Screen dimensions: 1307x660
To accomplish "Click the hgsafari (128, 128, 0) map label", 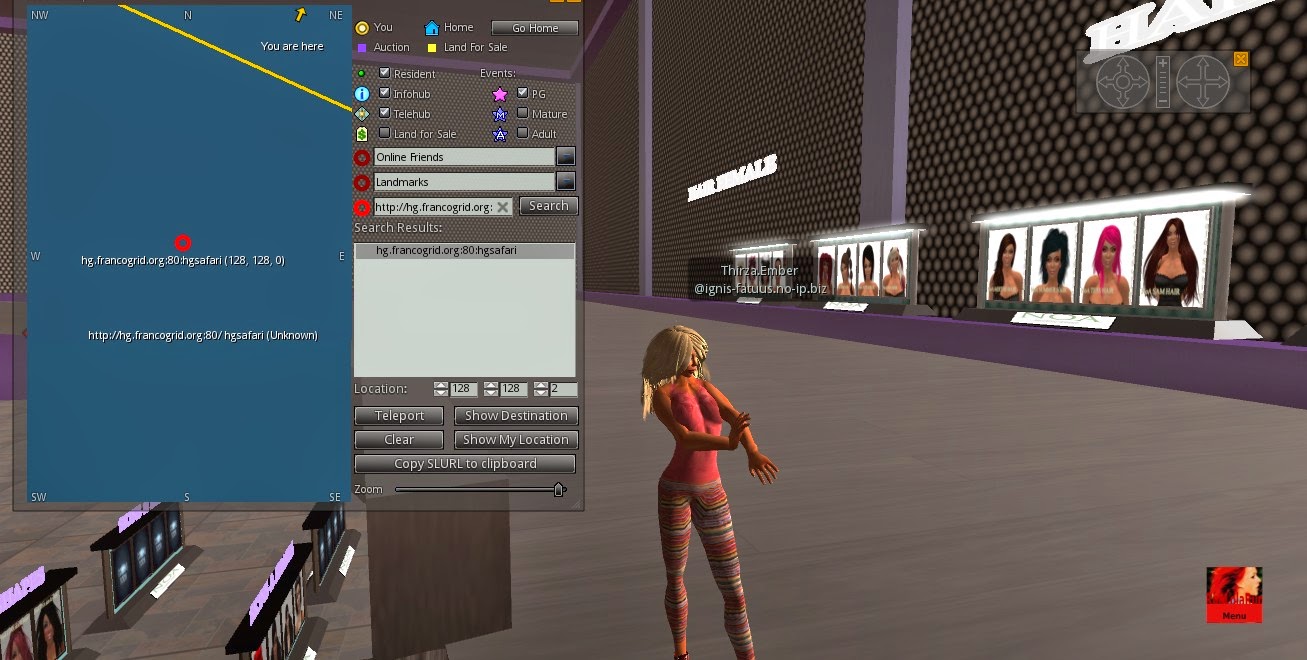I will click(183, 260).
